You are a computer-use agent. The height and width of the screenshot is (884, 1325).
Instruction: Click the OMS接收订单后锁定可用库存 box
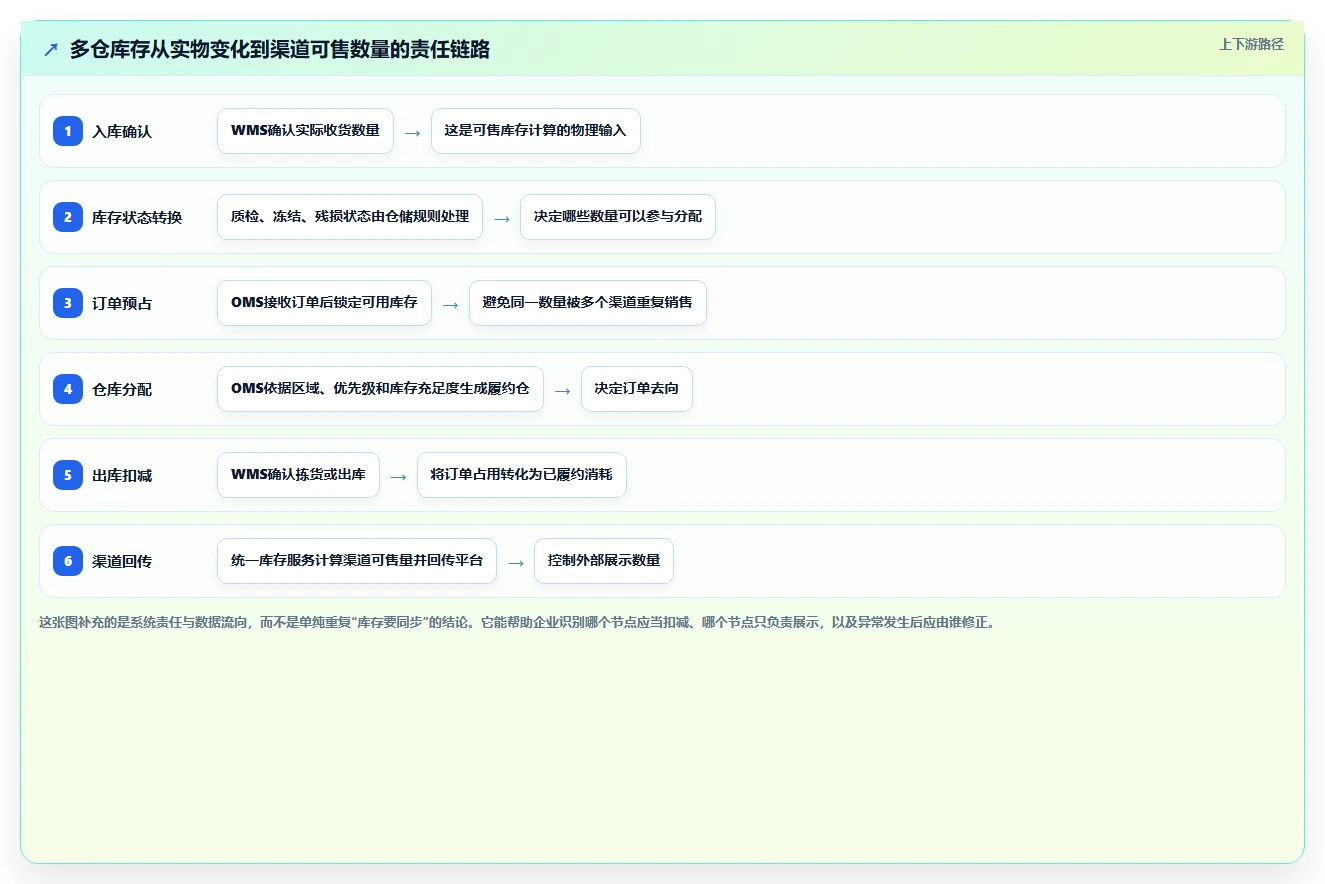[x=324, y=303]
